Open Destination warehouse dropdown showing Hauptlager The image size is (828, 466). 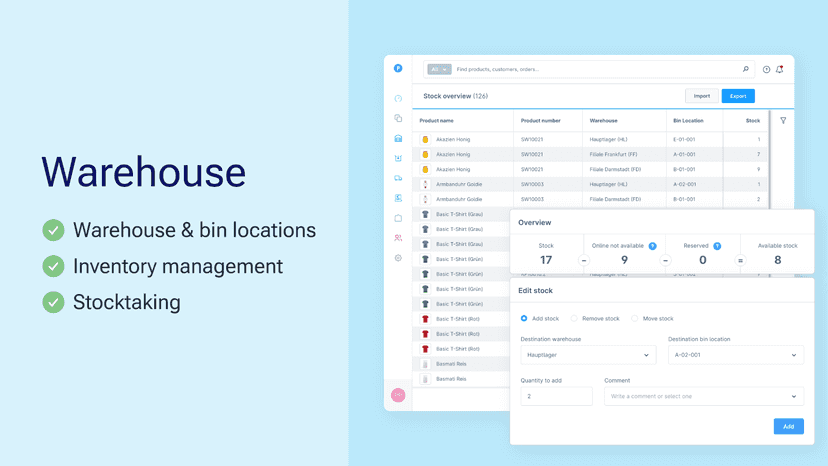tap(588, 355)
